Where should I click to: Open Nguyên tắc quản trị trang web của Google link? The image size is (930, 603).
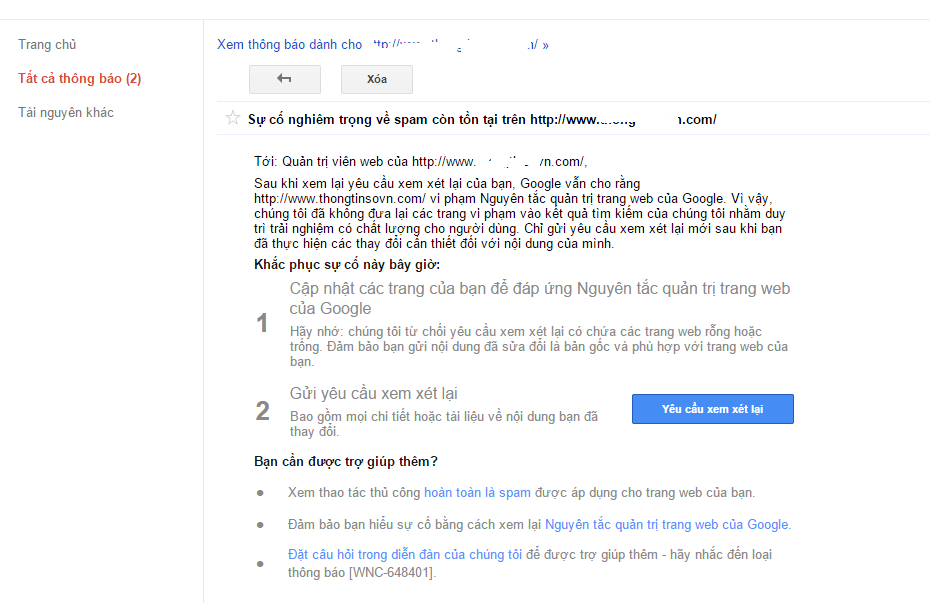point(667,525)
